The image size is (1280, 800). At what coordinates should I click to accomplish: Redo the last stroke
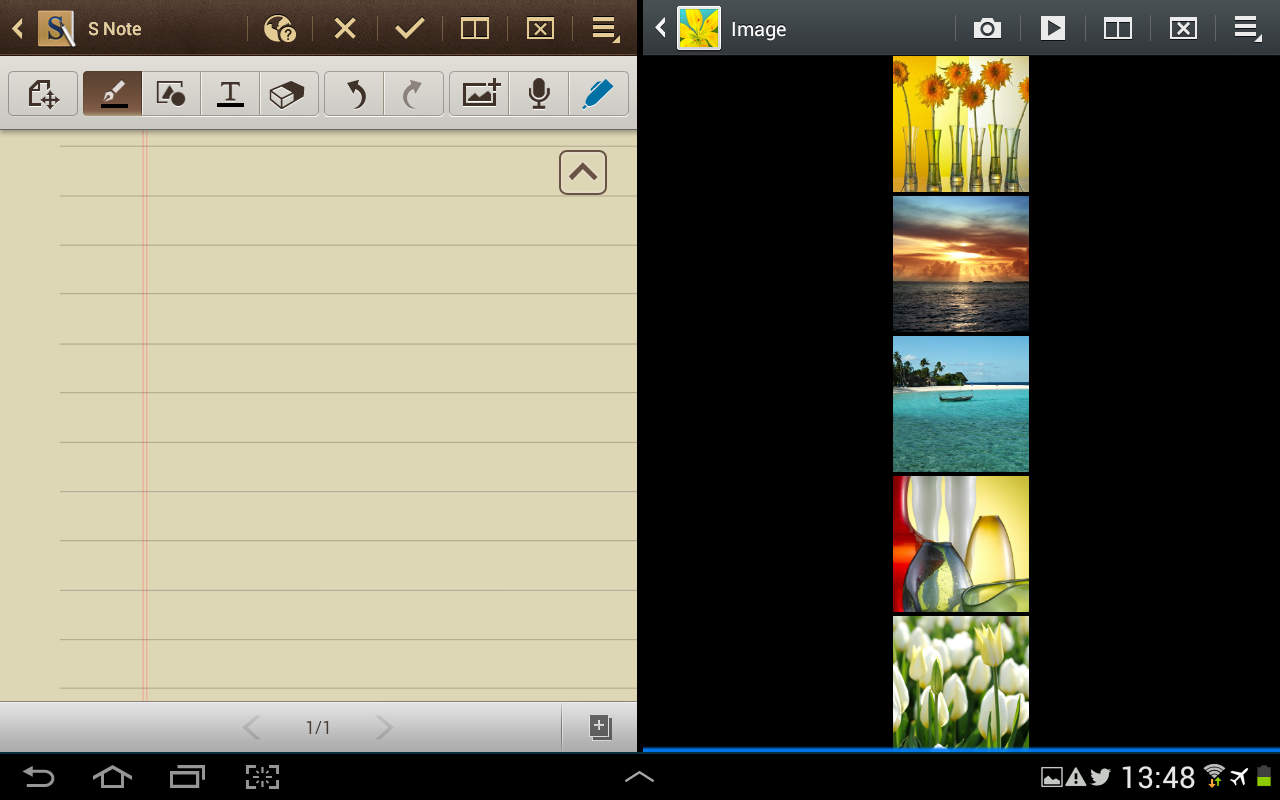(413, 94)
